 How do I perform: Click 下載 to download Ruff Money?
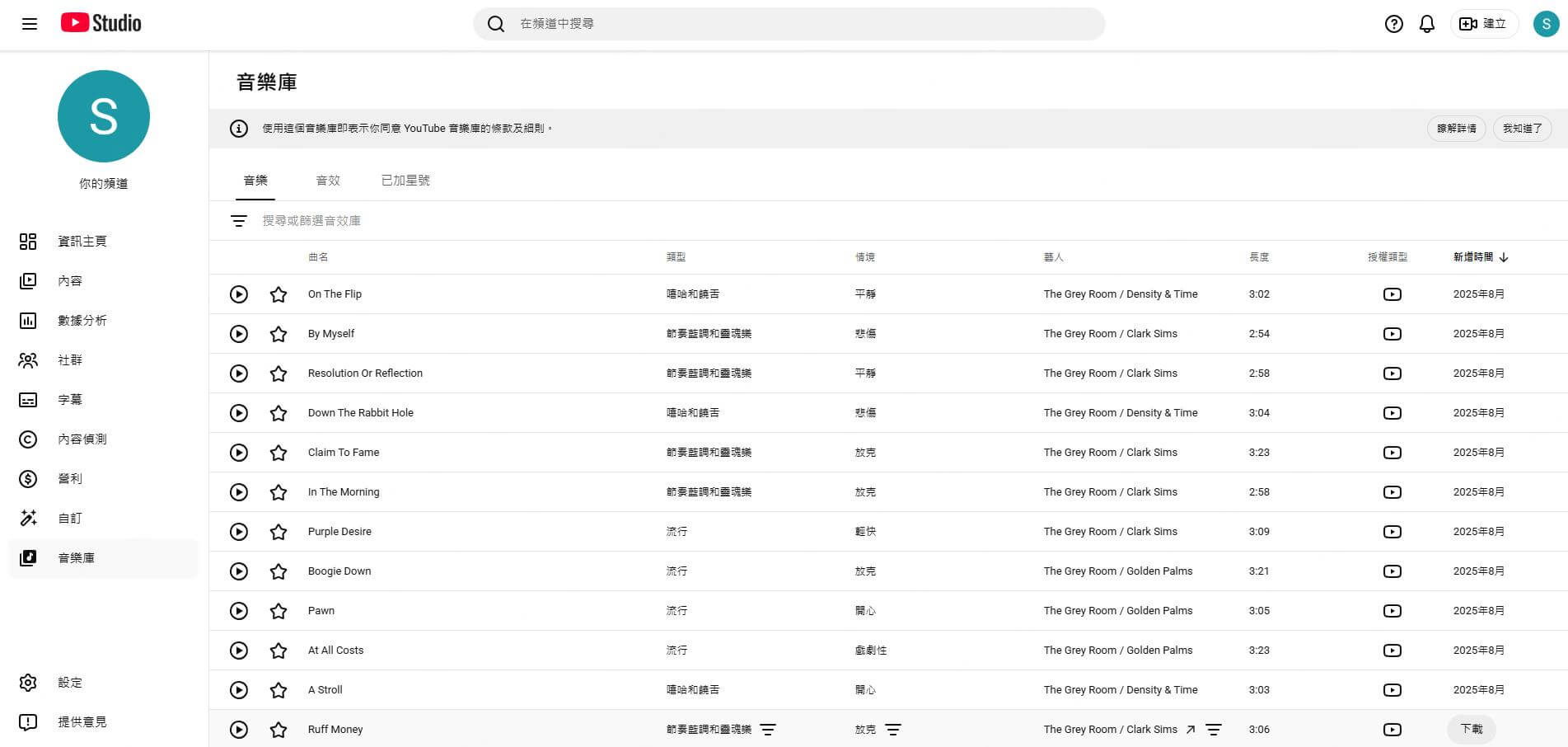[1471, 729]
